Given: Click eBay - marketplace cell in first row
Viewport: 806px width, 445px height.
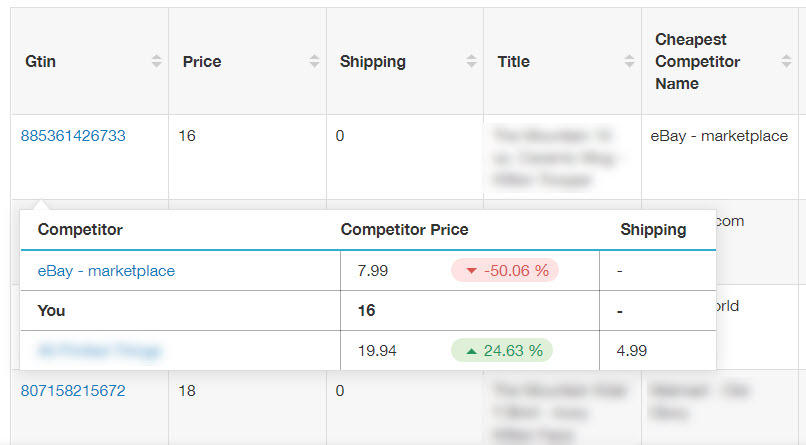Looking at the screenshot, I should point(718,136).
